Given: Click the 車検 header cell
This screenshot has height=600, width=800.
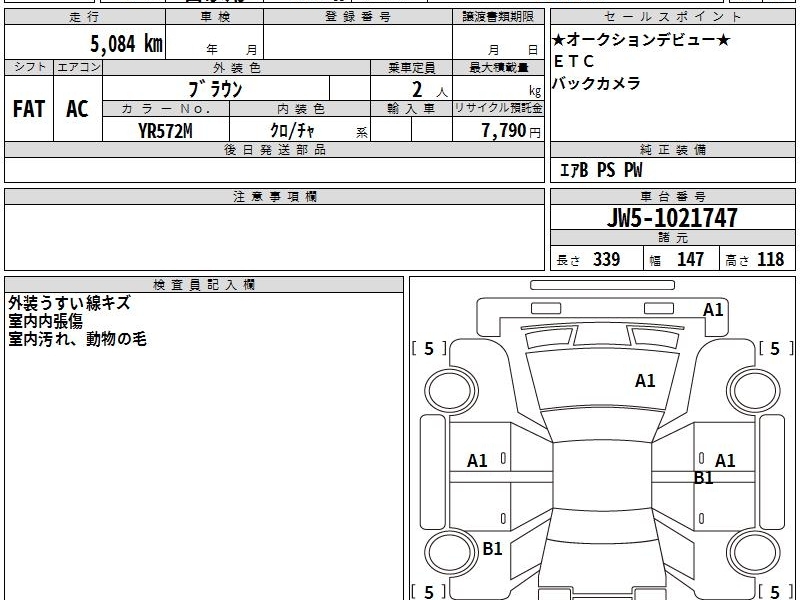Looking at the screenshot, I should click(x=215, y=17).
